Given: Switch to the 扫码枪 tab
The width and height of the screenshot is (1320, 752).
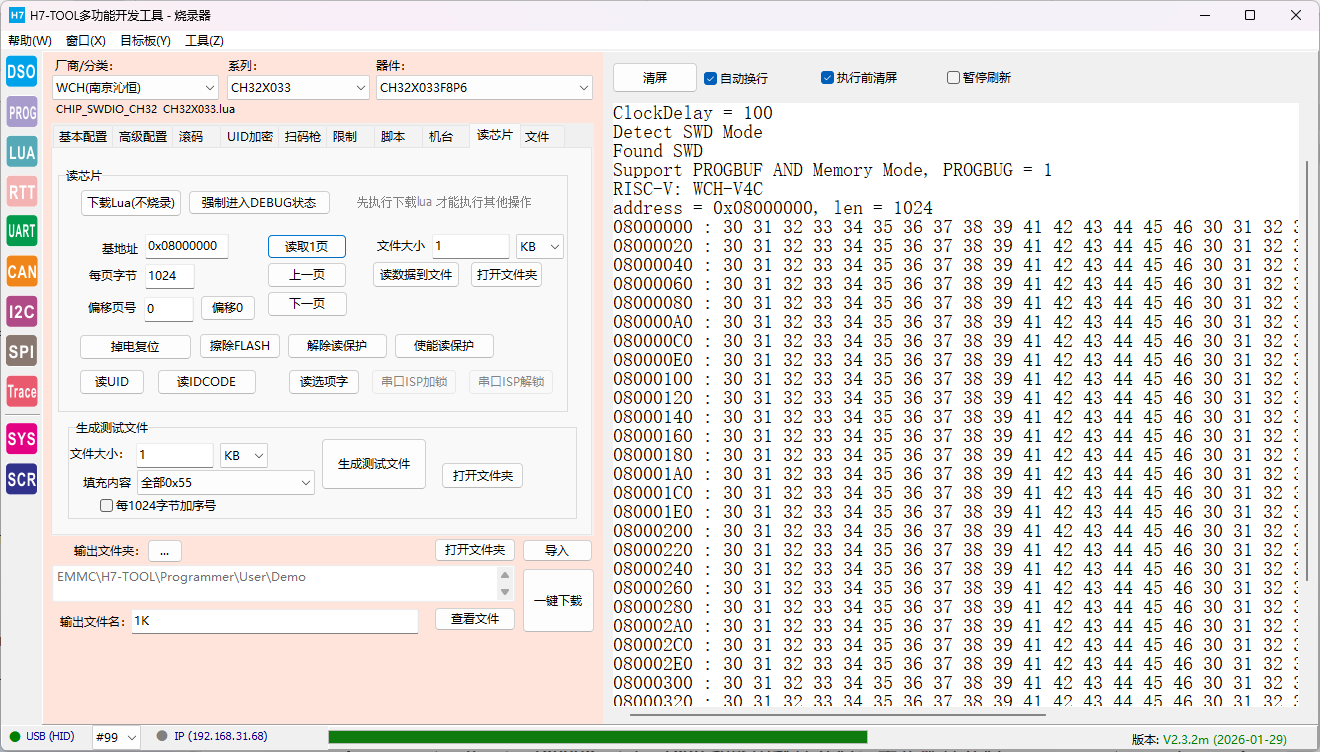Looking at the screenshot, I should click(x=303, y=137).
